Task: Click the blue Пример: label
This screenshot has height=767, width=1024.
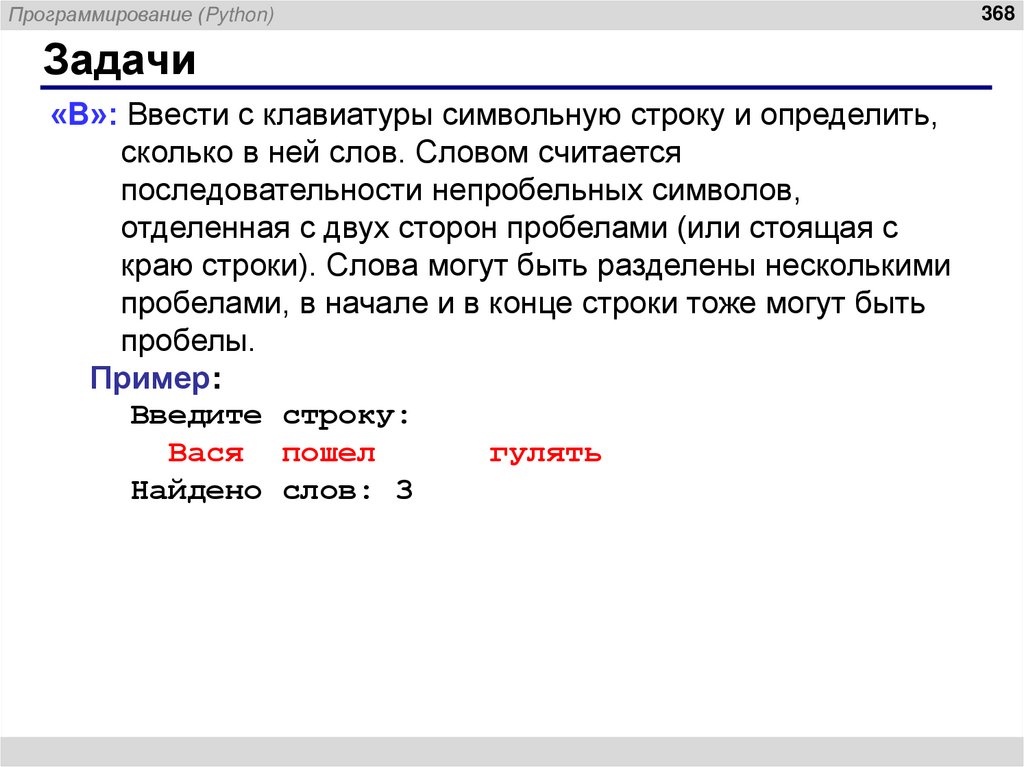Action: pos(151,379)
